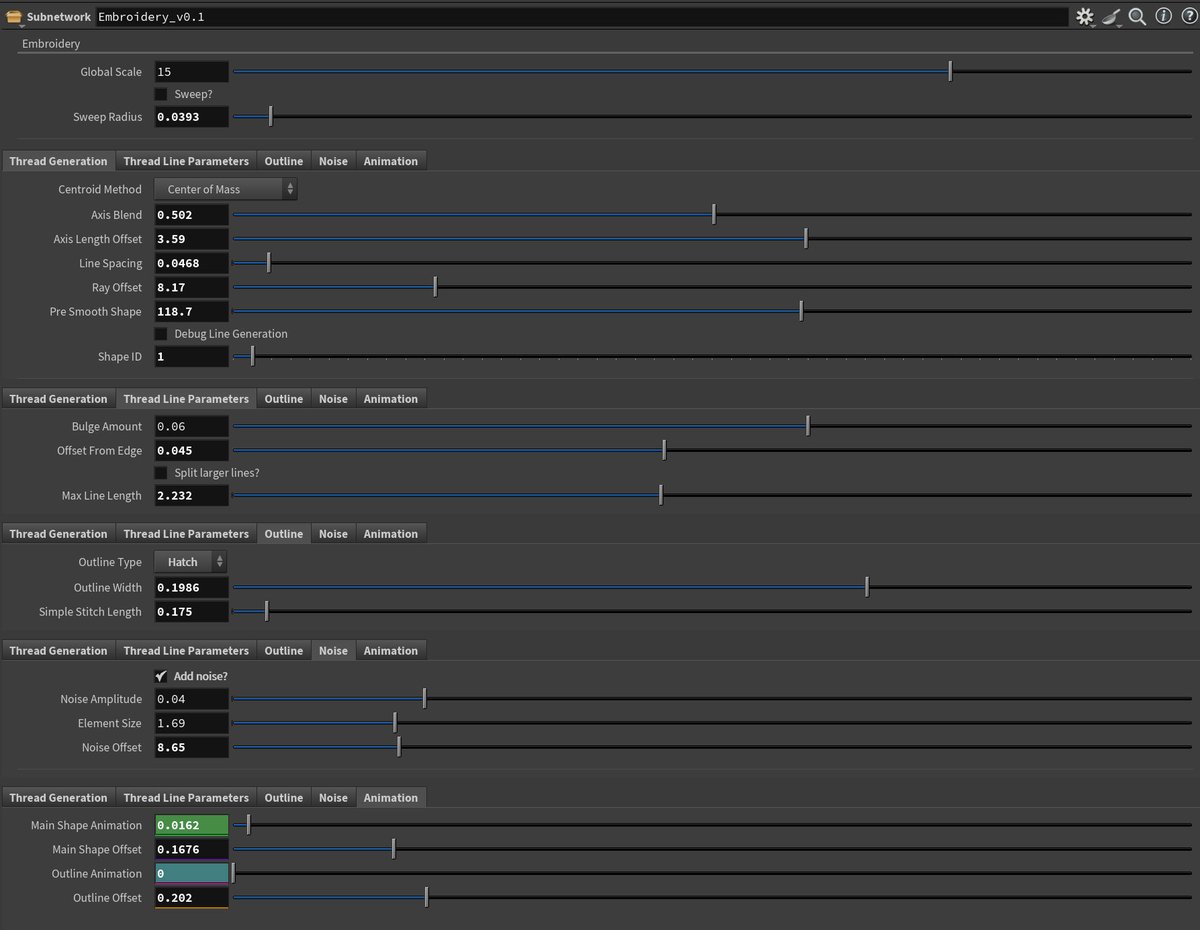The height and width of the screenshot is (930, 1200).
Task: Click the Axis Blend slider handle
Action: 714,215
